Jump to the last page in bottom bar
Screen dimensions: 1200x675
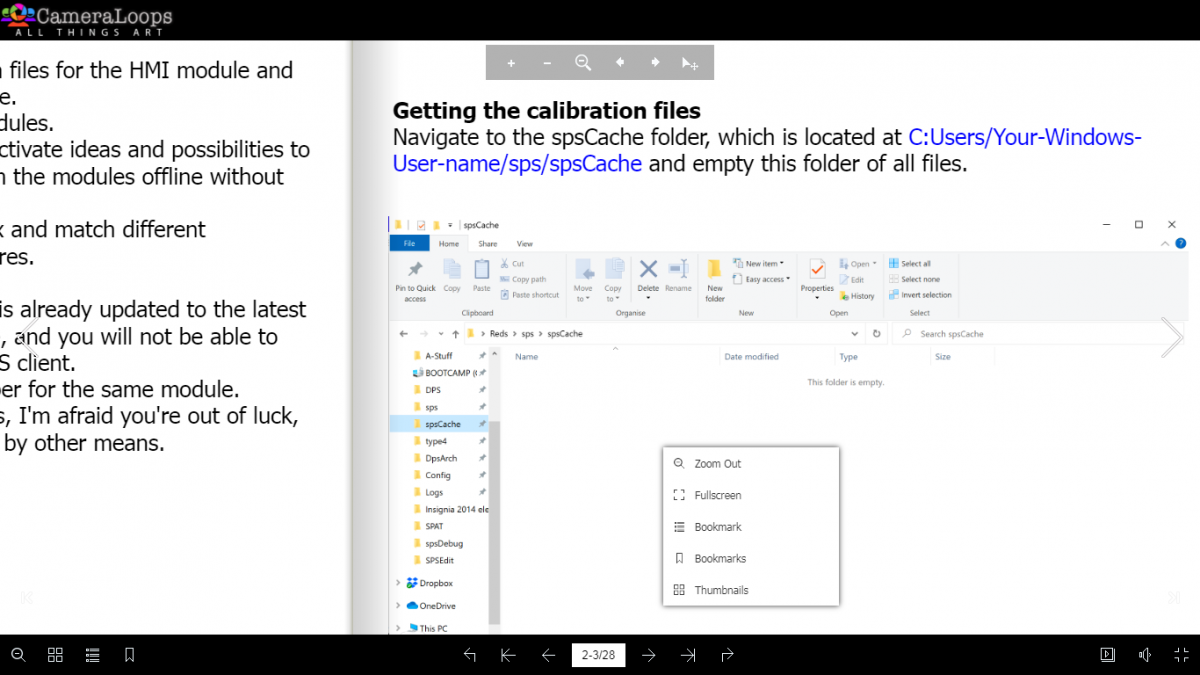click(x=688, y=655)
